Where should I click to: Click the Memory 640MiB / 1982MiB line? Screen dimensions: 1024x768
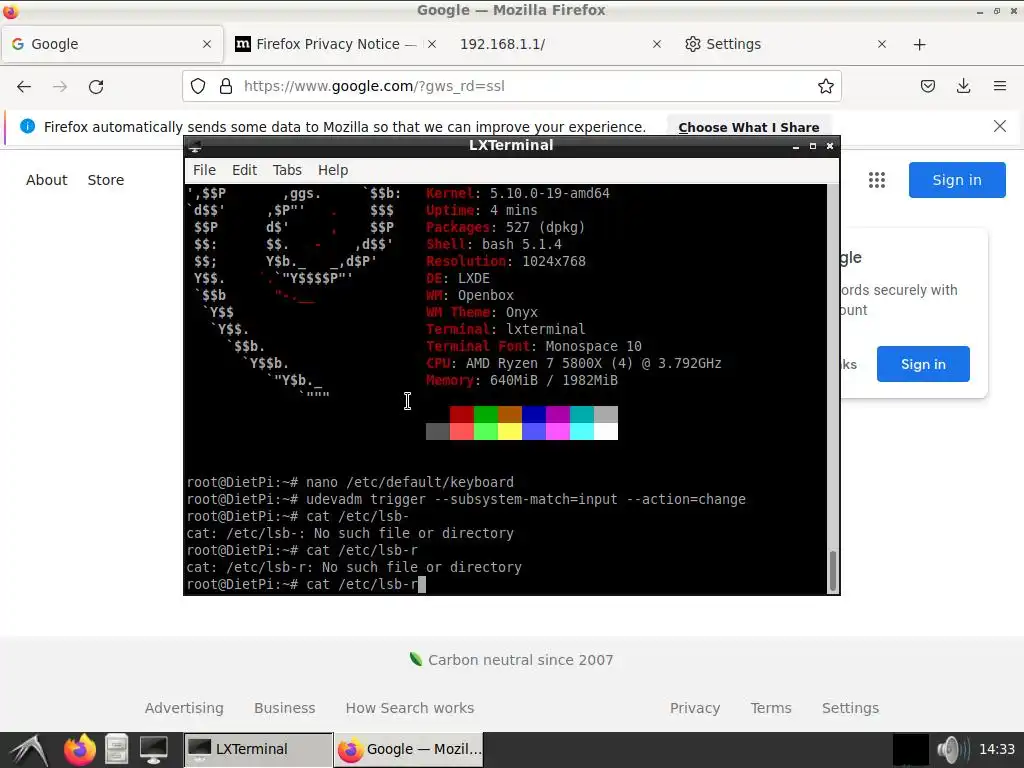[x=522, y=380]
